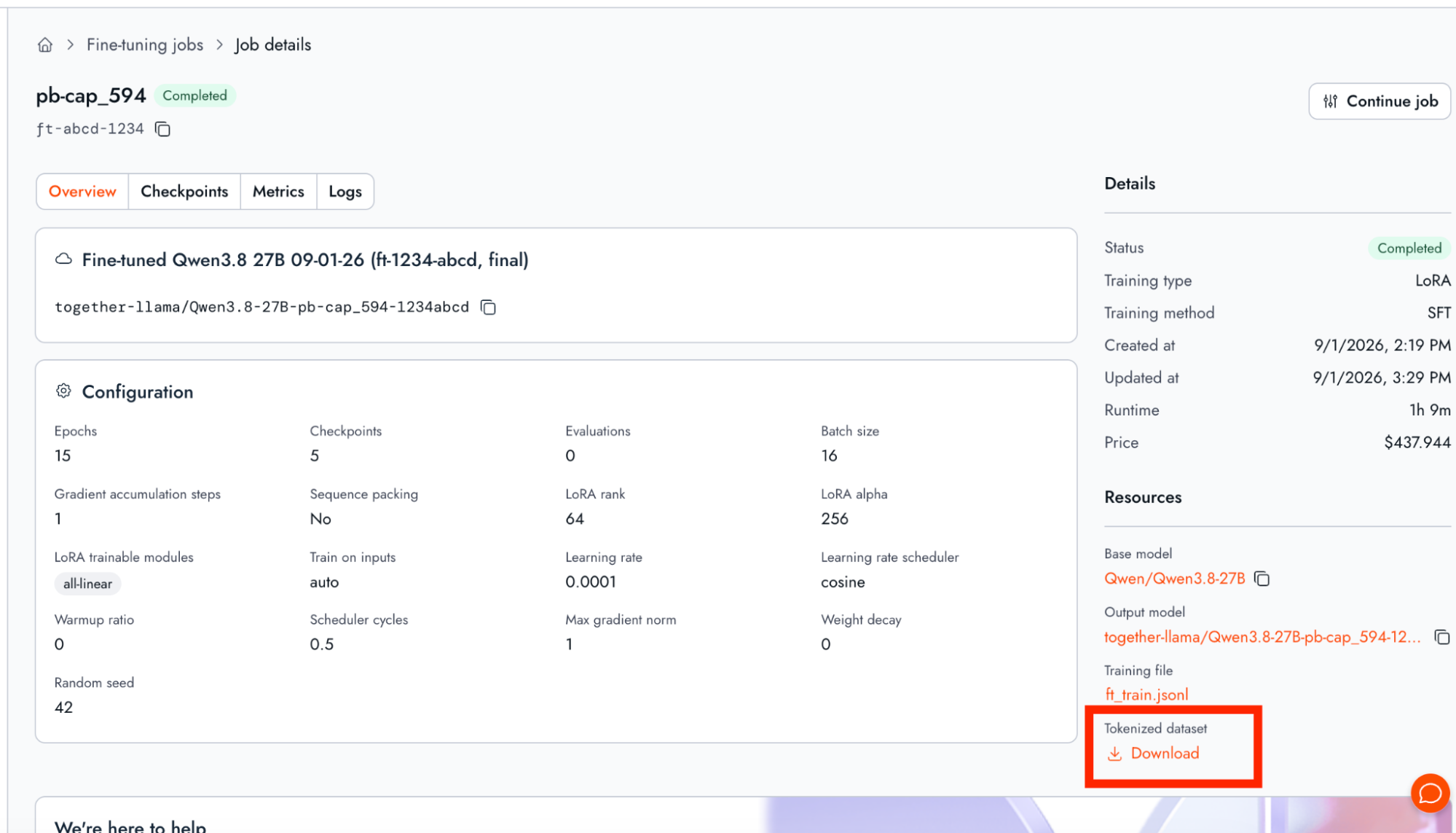
Task: Click the LoRA rank value 64
Action: point(575,519)
